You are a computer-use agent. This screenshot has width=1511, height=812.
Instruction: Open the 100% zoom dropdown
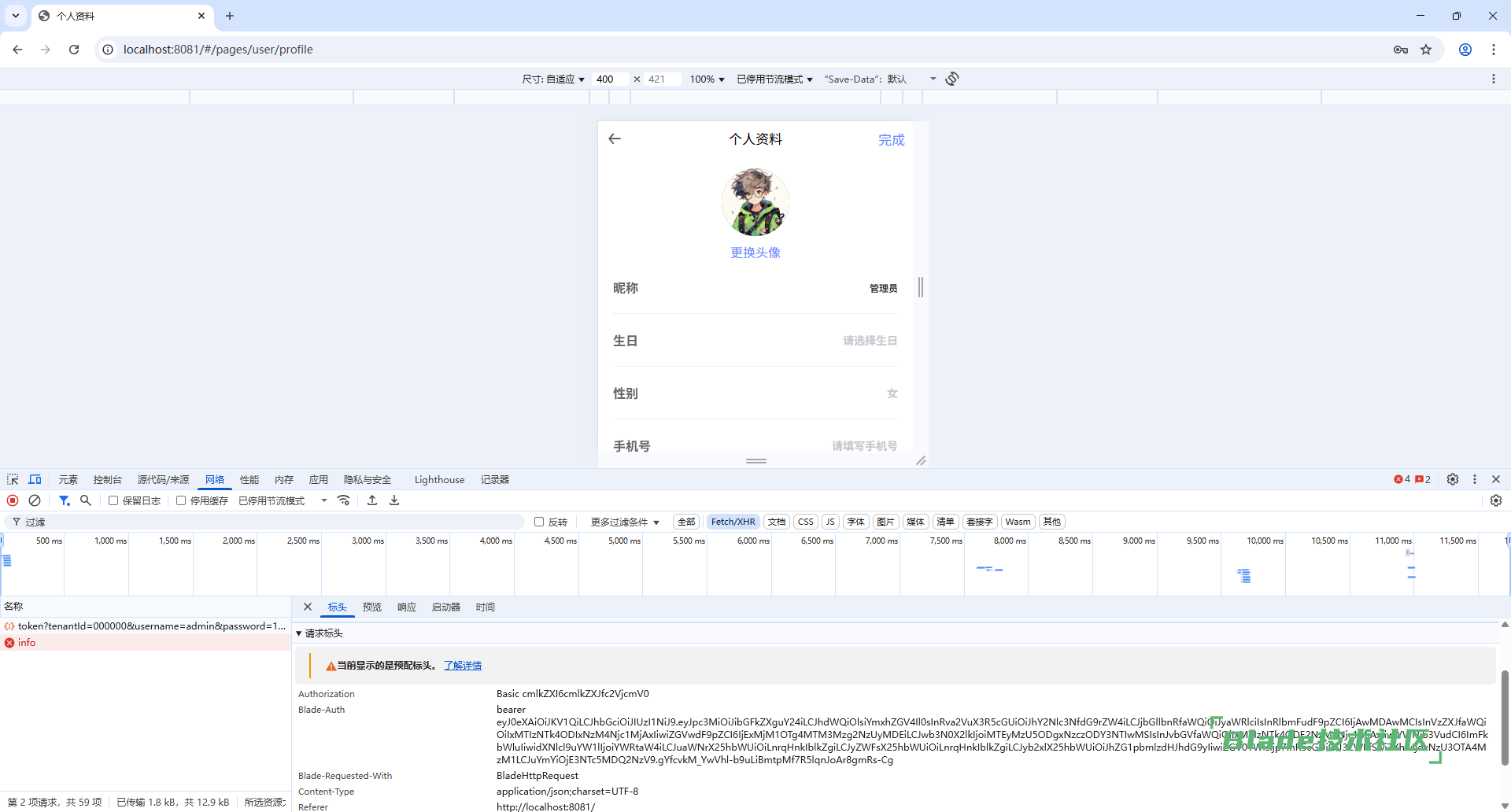707,79
